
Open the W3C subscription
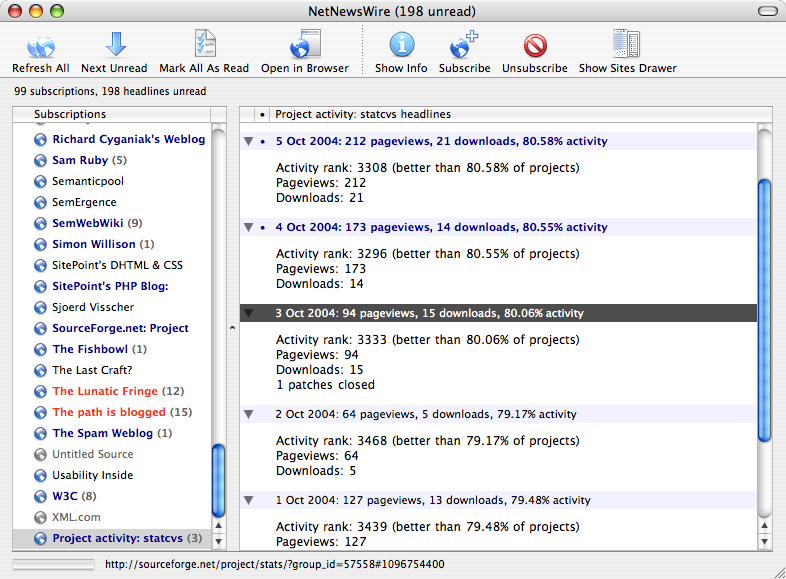(x=66, y=496)
